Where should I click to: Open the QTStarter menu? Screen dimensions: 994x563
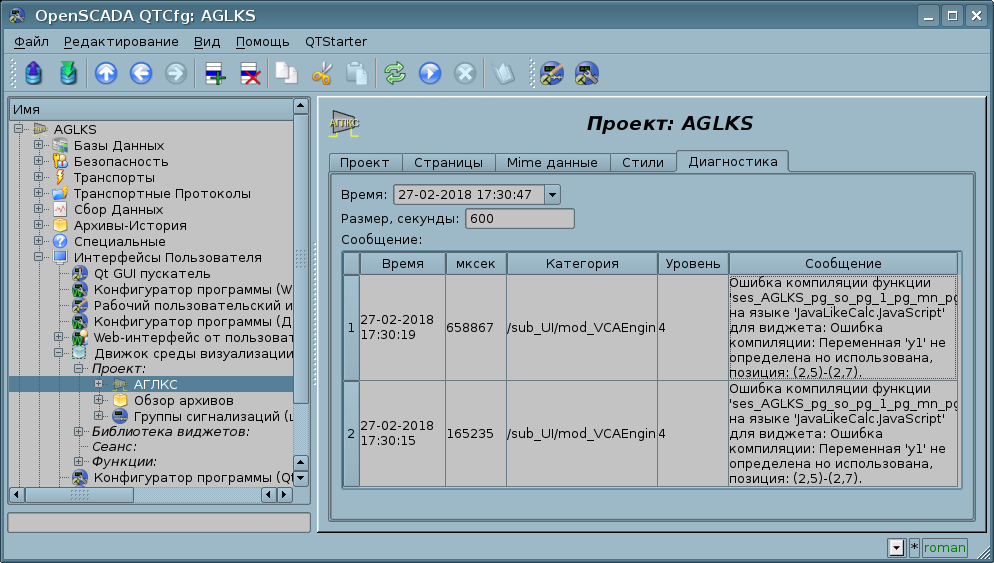tap(336, 42)
